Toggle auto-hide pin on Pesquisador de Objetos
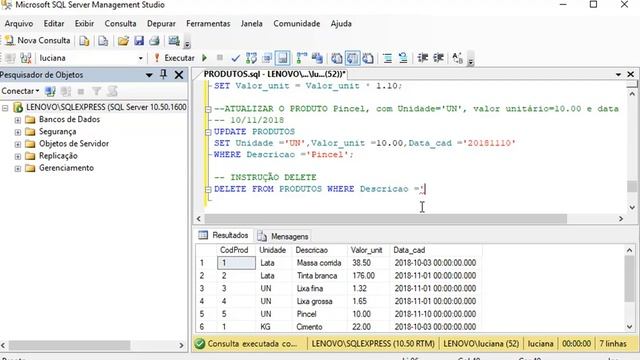Viewport: 640px width, 360px height. pos(163,75)
